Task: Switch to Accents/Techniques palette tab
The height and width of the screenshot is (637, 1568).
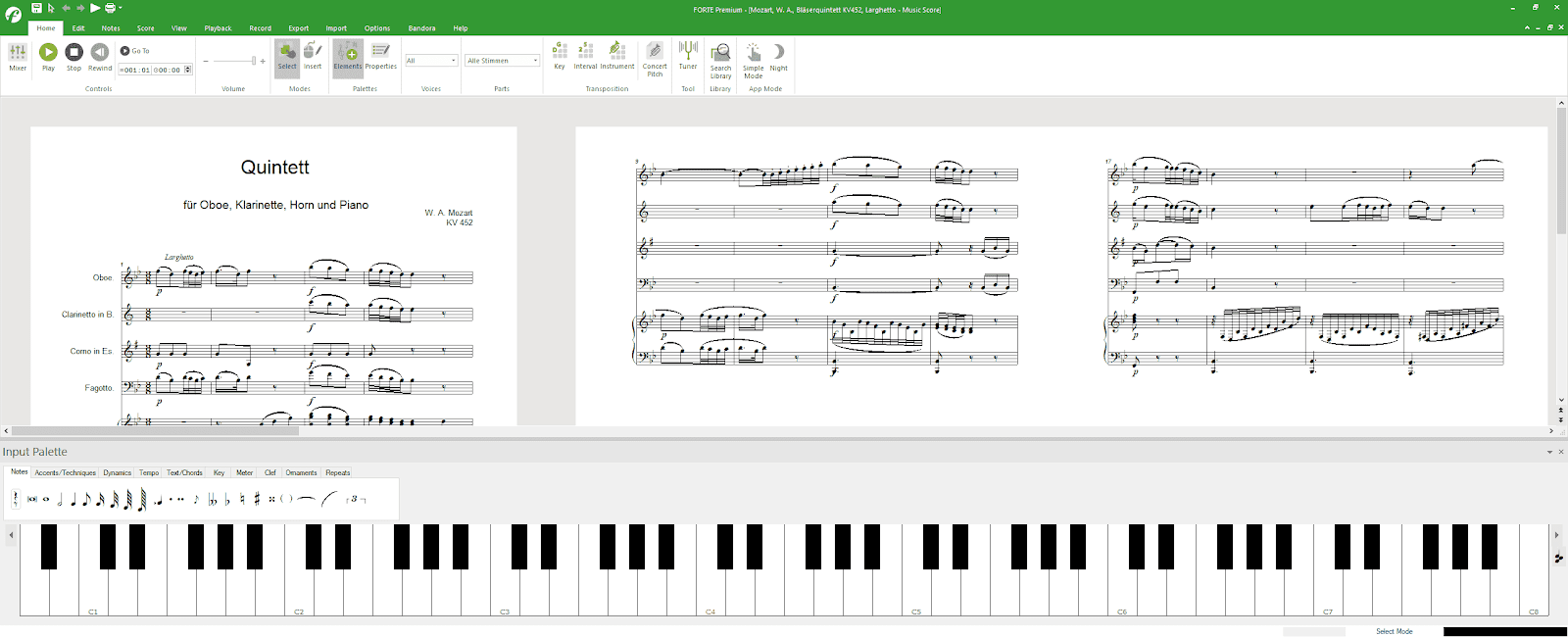Action: tap(66, 472)
